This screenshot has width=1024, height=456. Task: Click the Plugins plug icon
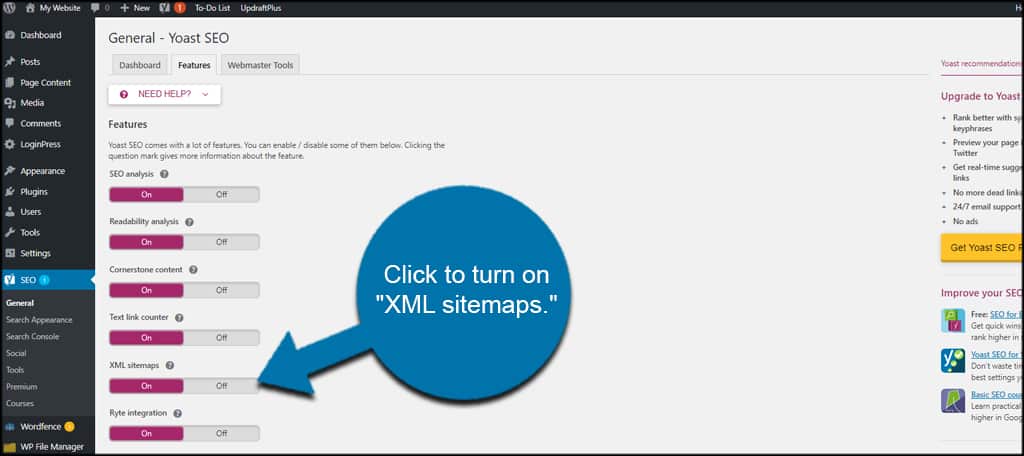[10, 192]
